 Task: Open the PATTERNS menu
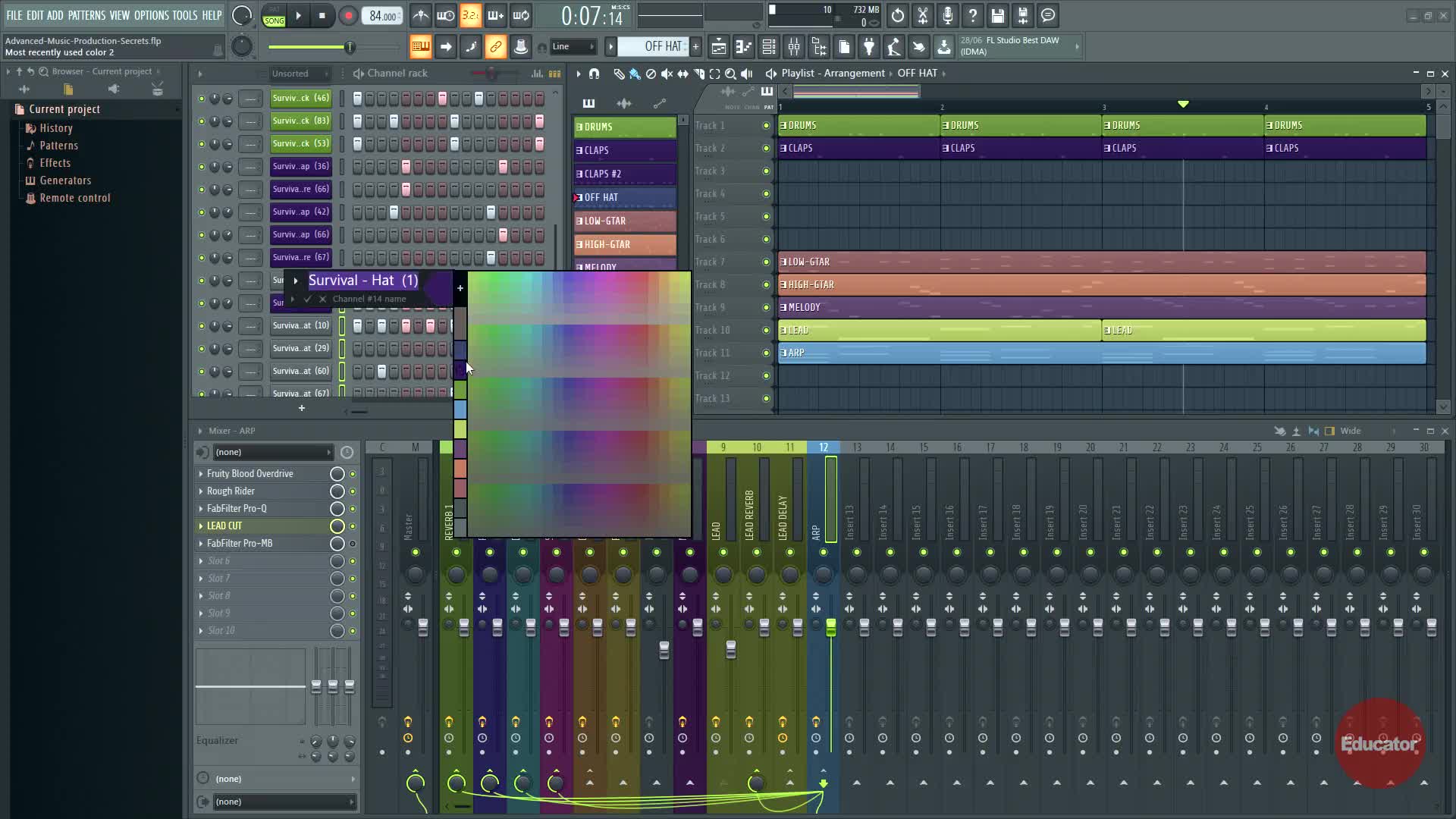(x=86, y=15)
